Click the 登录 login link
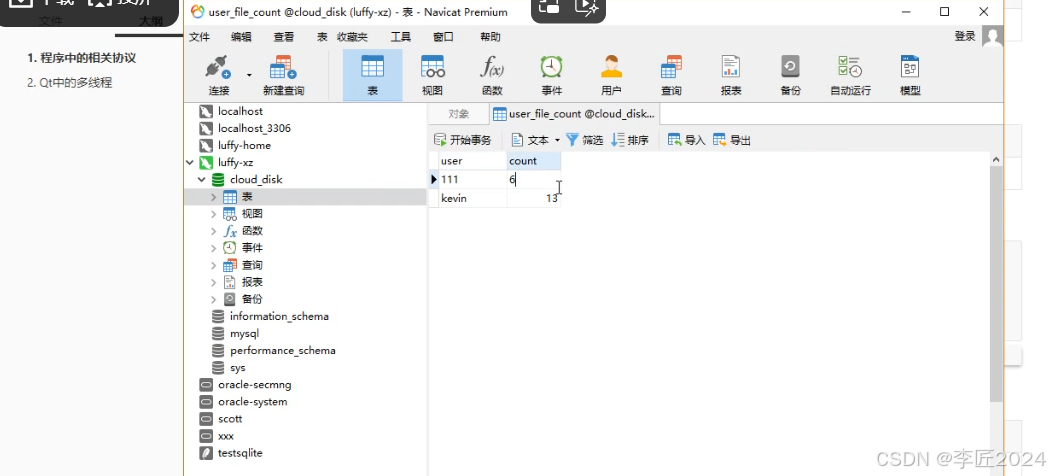 click(965, 37)
